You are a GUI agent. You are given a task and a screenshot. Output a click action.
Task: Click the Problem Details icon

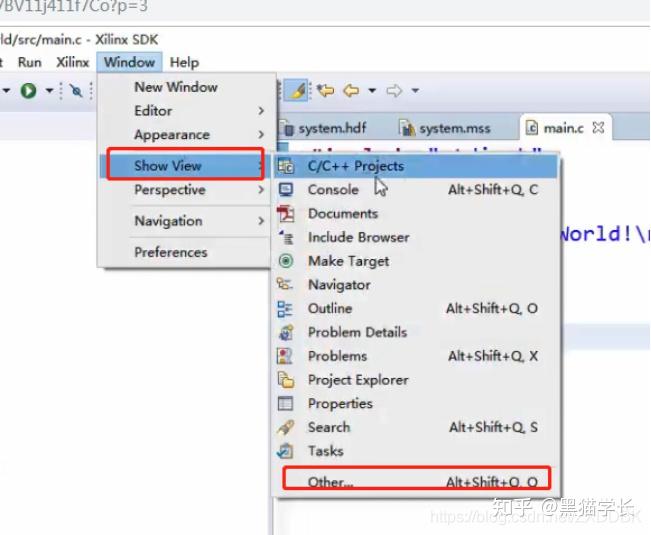point(286,332)
